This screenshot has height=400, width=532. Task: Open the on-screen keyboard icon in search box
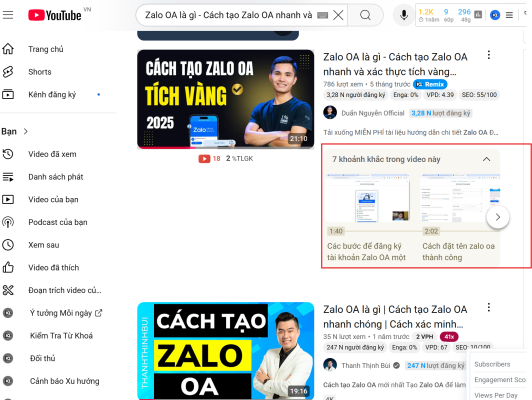(x=322, y=15)
